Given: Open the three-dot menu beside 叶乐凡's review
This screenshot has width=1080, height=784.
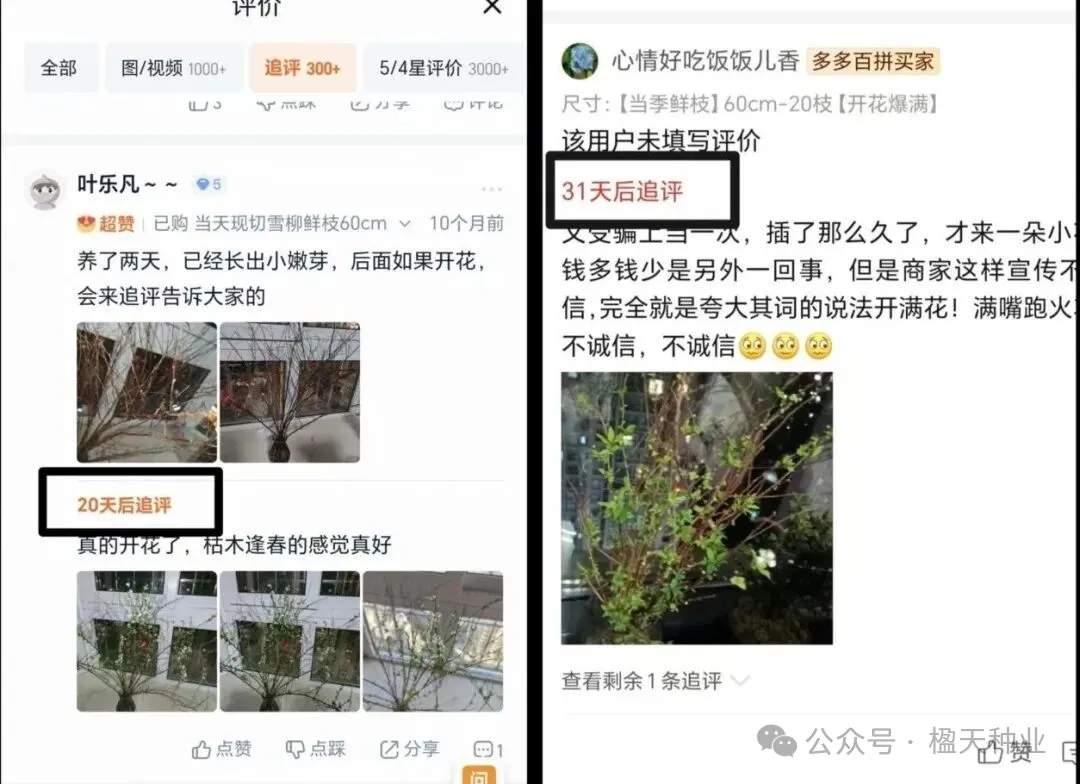Looking at the screenshot, I should click(492, 189).
